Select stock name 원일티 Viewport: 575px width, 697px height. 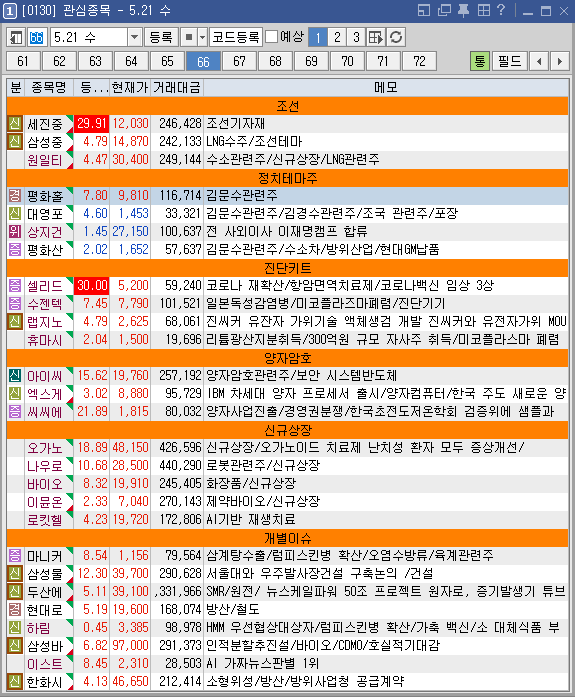click(45, 160)
